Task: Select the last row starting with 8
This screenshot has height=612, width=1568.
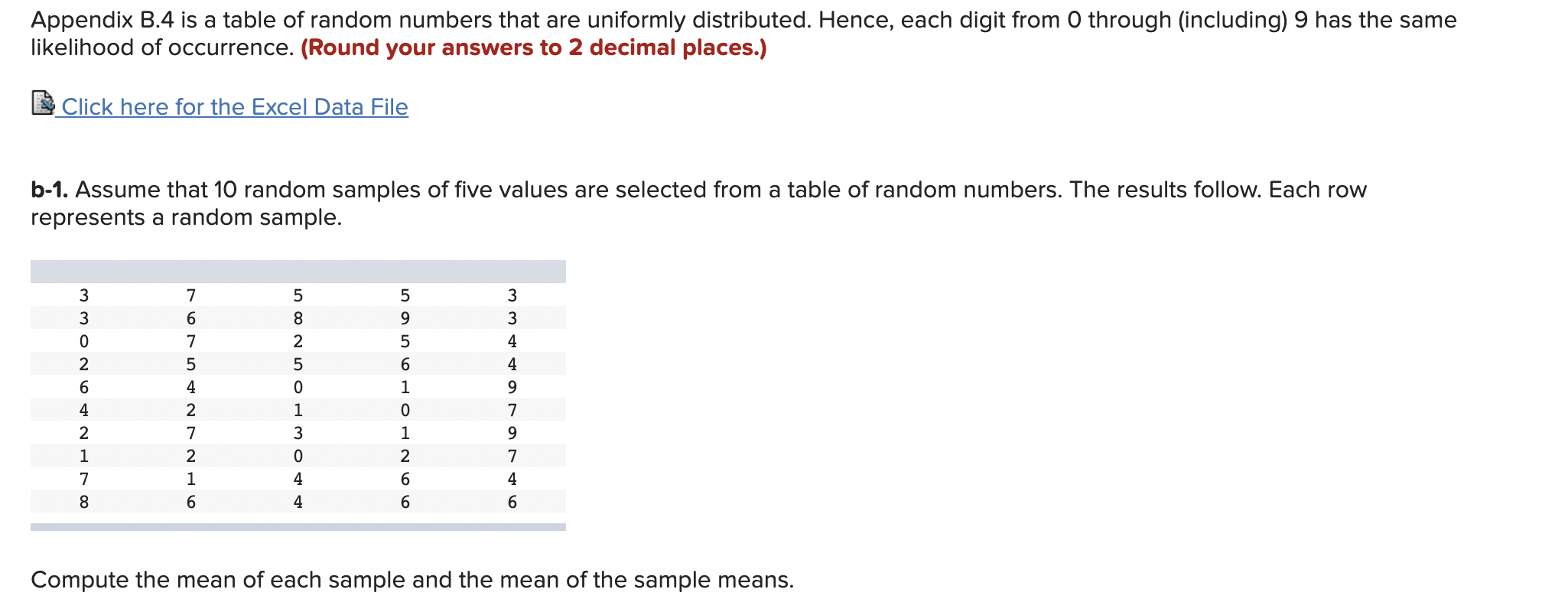Action: [x=298, y=500]
